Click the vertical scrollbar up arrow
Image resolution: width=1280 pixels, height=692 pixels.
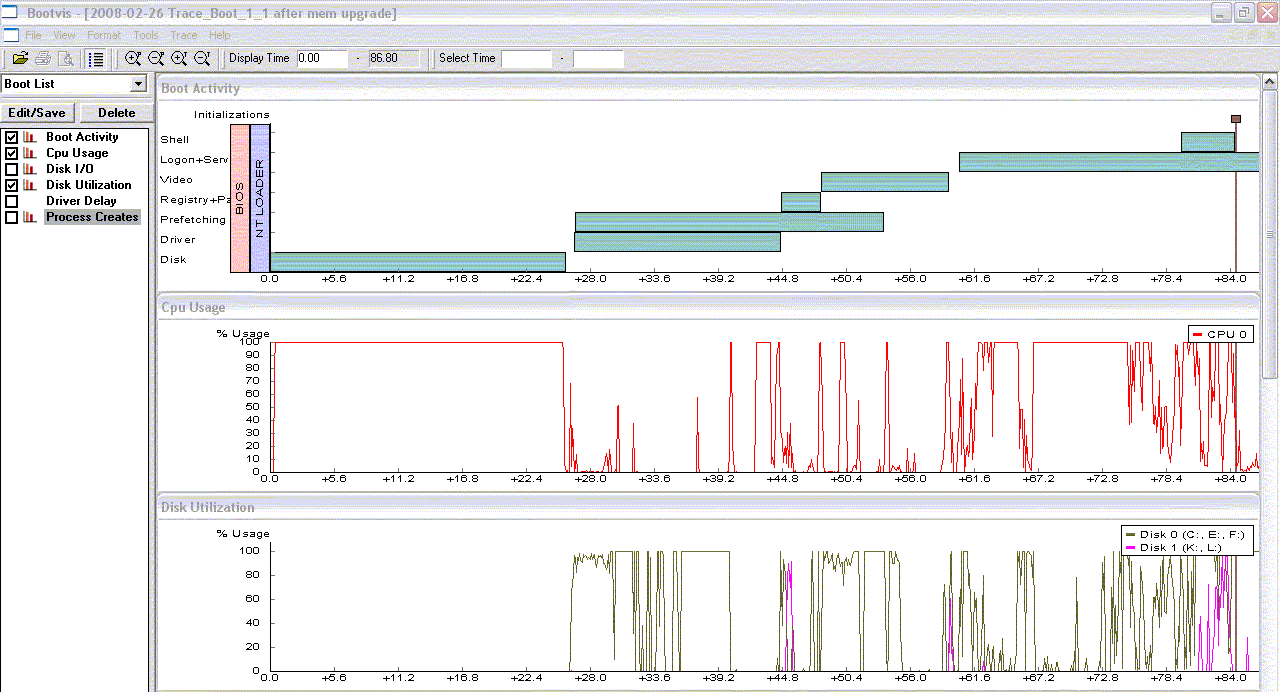click(1271, 81)
